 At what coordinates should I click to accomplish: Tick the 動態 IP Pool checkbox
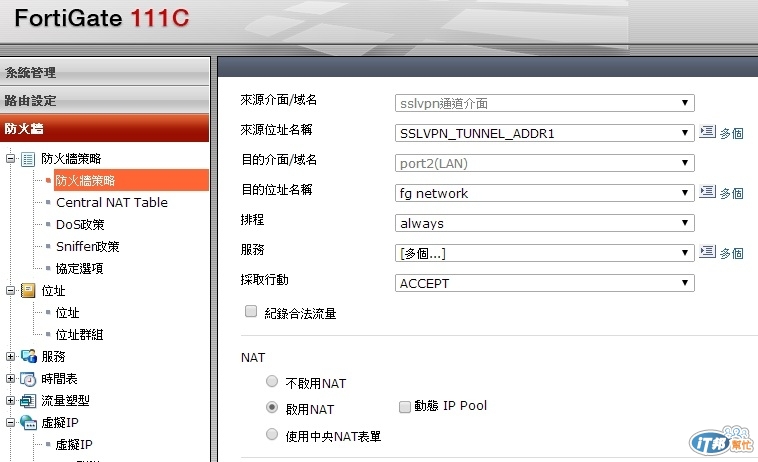tap(405, 407)
